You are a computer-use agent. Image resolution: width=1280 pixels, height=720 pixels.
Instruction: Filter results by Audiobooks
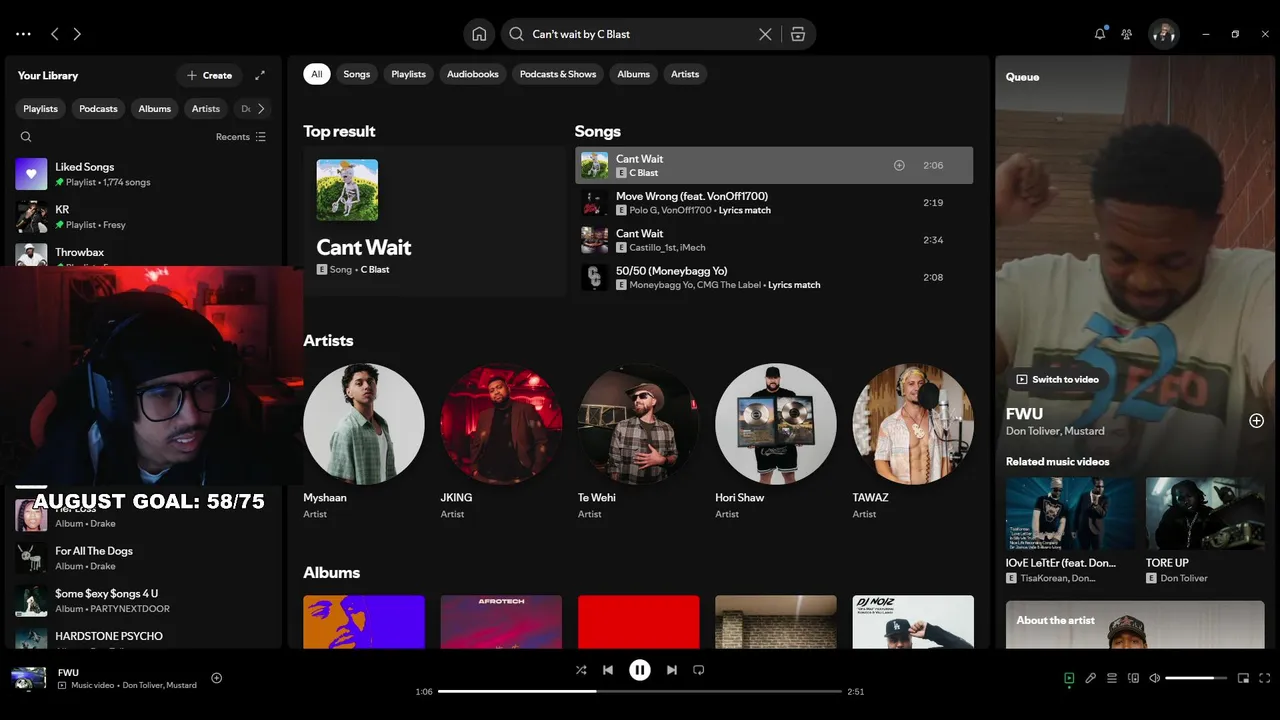coord(473,74)
